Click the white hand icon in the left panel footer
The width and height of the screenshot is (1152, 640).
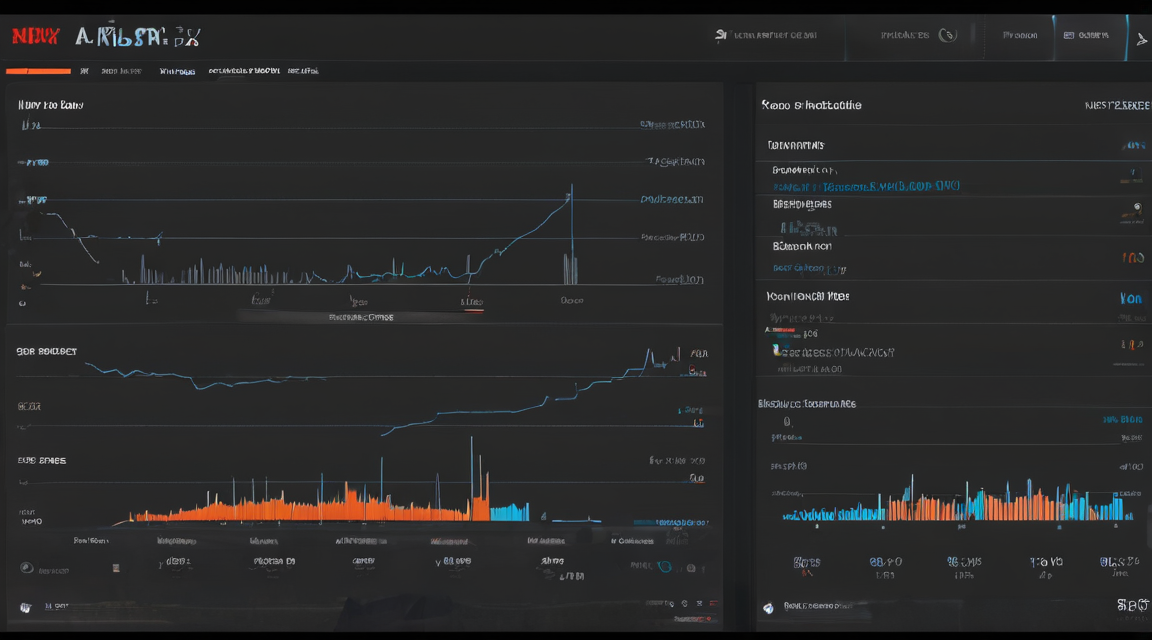[x=26, y=608]
